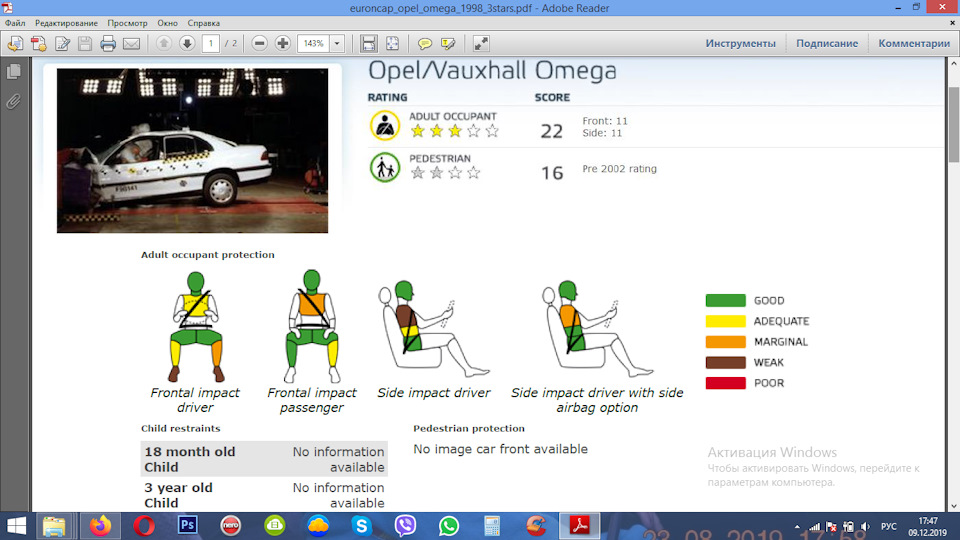Click the pedestrian score 16
Image resolution: width=960 pixels, height=540 pixels.
point(552,173)
